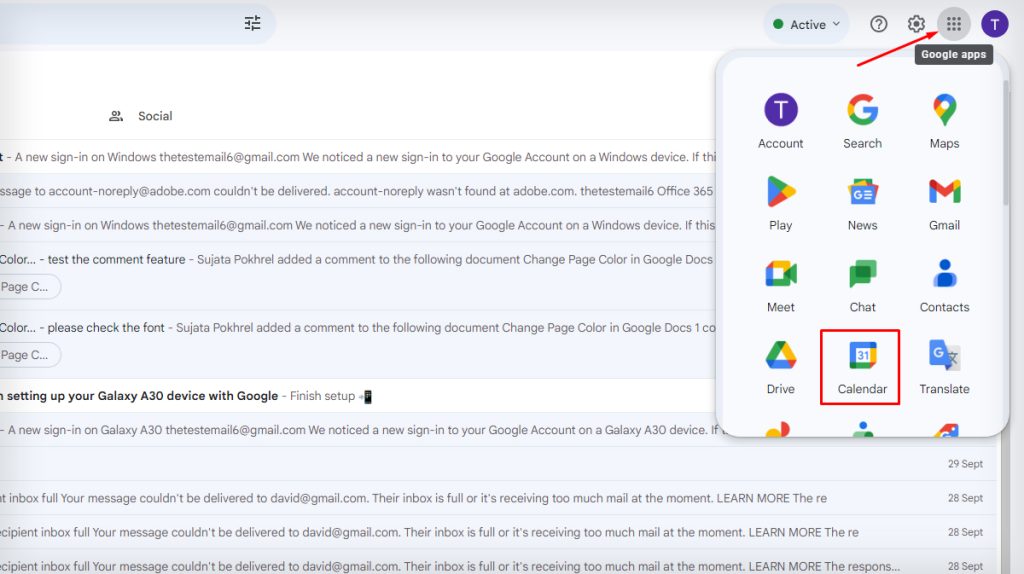Open the Active status dropdown
1024x574 pixels.
point(806,24)
